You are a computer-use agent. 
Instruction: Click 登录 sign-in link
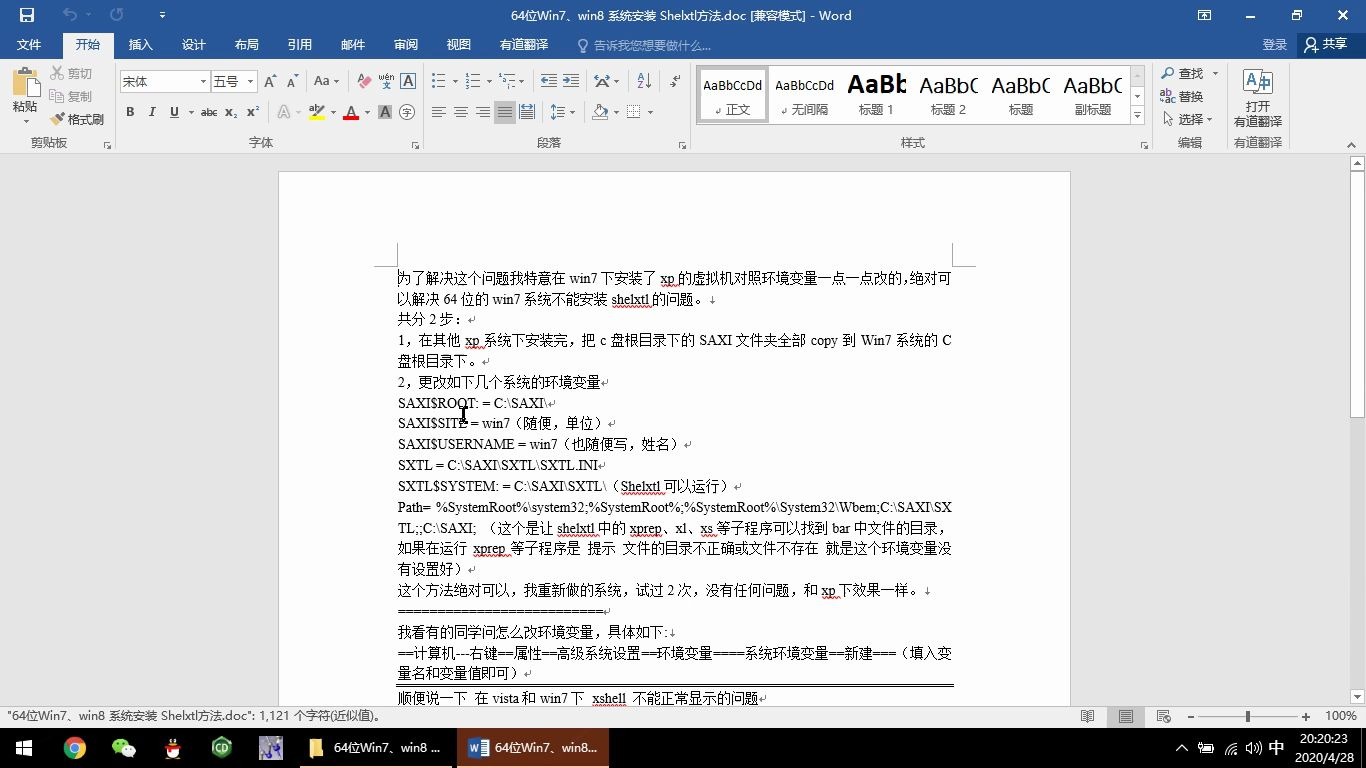pyautogui.click(x=1274, y=45)
